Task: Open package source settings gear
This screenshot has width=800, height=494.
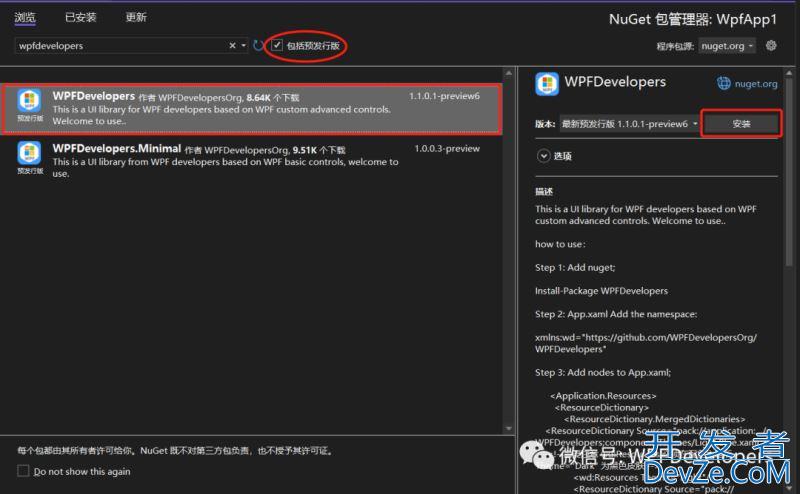Action: (771, 45)
